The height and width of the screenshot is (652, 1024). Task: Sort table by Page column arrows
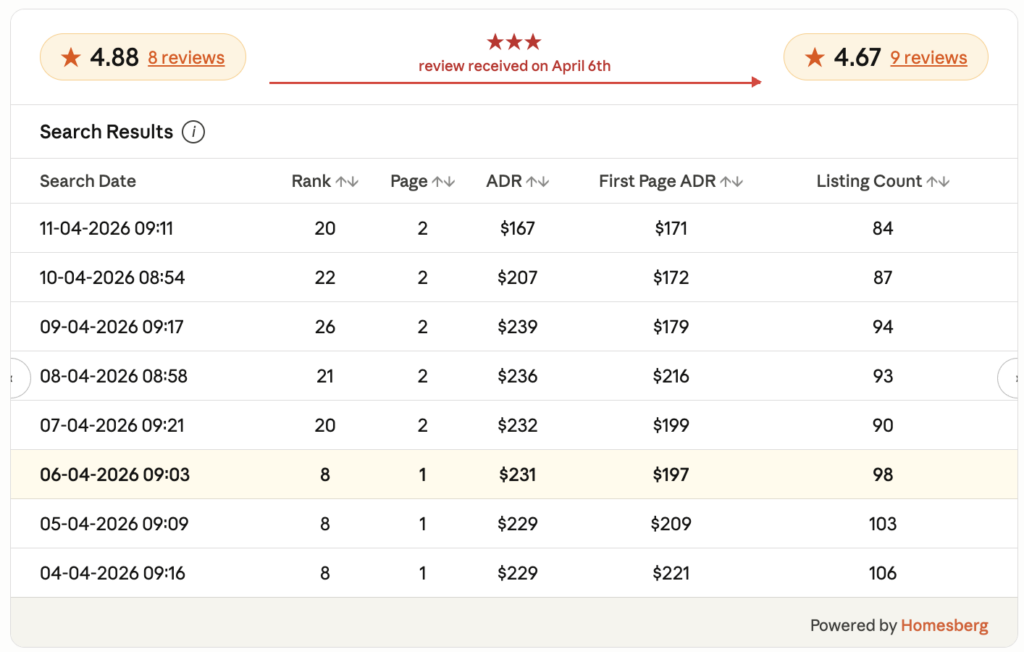coord(443,182)
